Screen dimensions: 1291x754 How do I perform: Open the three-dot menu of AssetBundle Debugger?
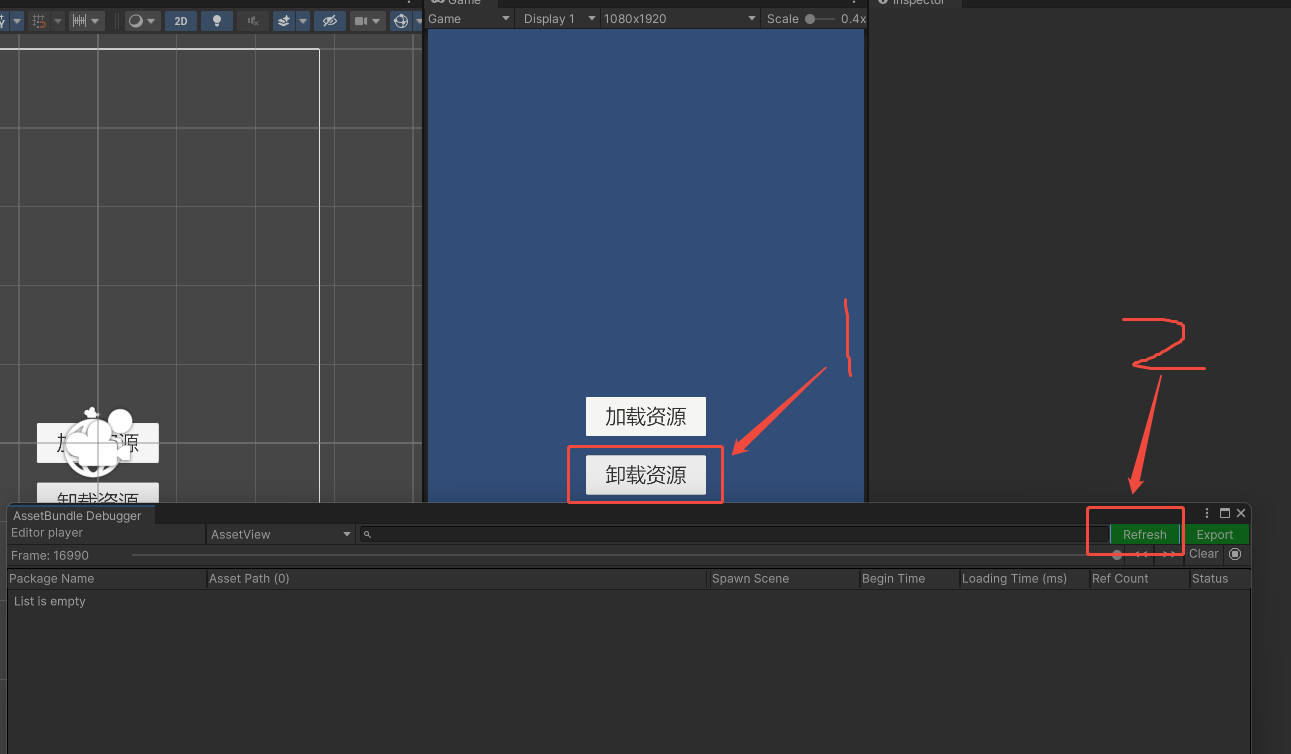pos(1207,513)
